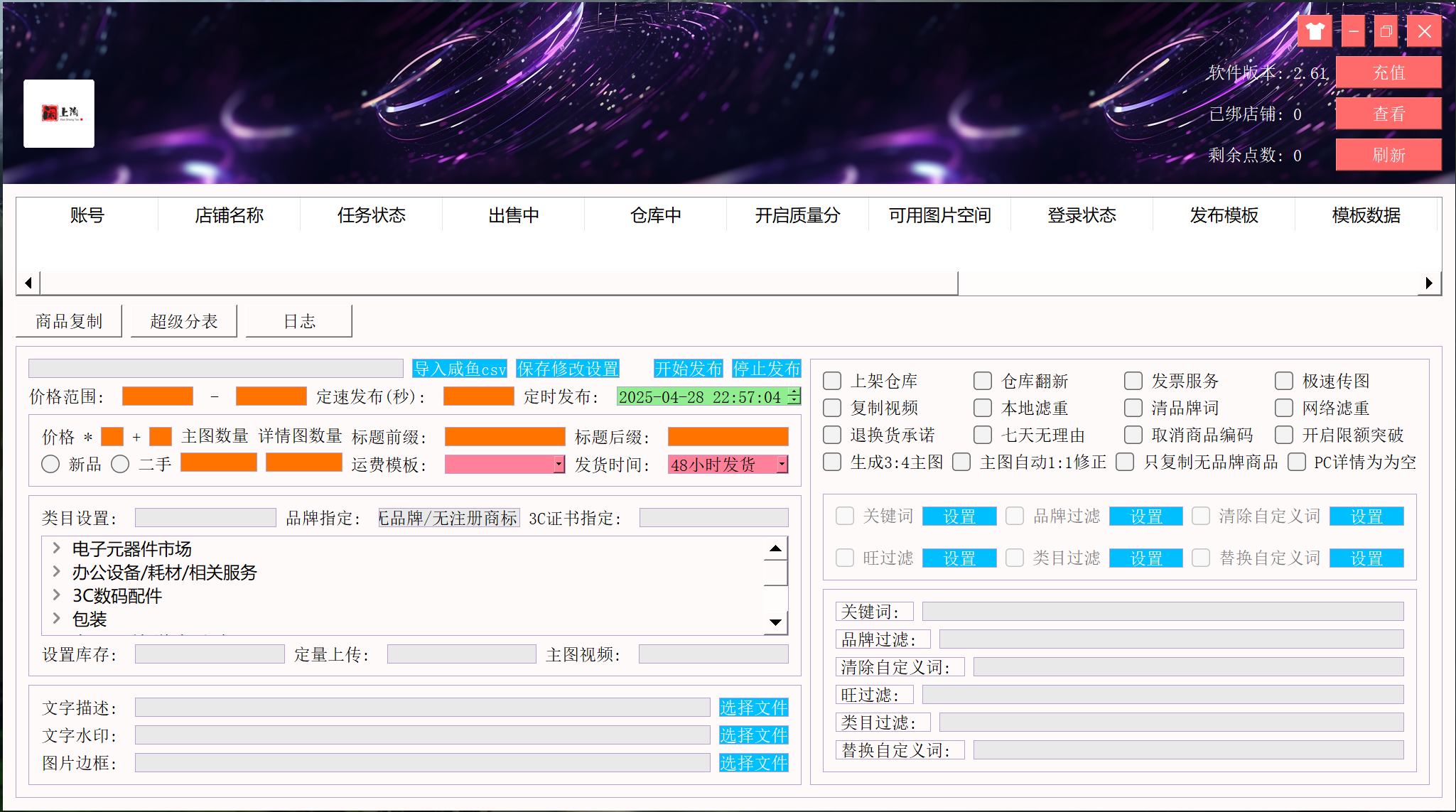Click the 标题前缀 input field
The height and width of the screenshot is (812, 1456).
coord(505,436)
